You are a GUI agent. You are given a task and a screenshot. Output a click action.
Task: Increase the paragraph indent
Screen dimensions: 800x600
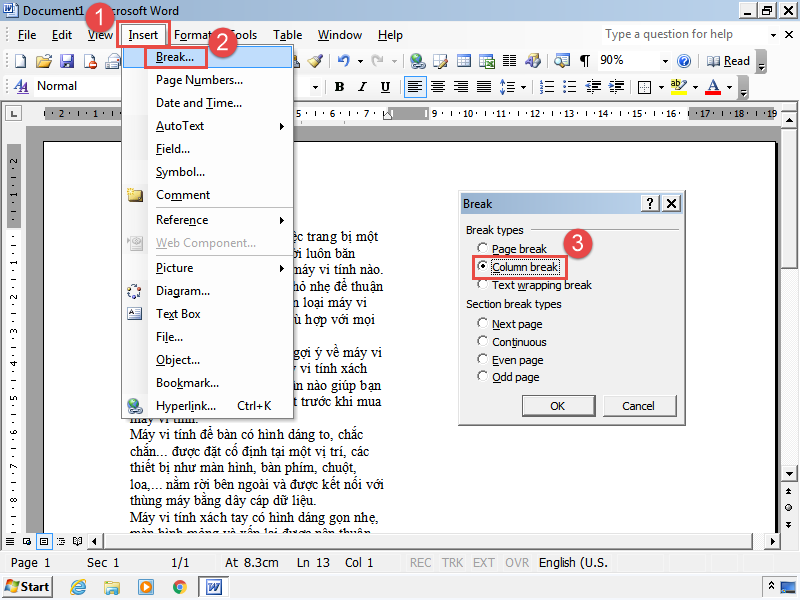coord(616,87)
